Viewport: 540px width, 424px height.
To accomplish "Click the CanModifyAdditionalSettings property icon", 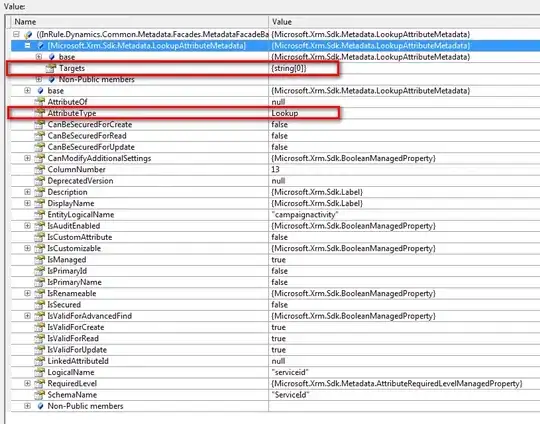I will [40, 158].
